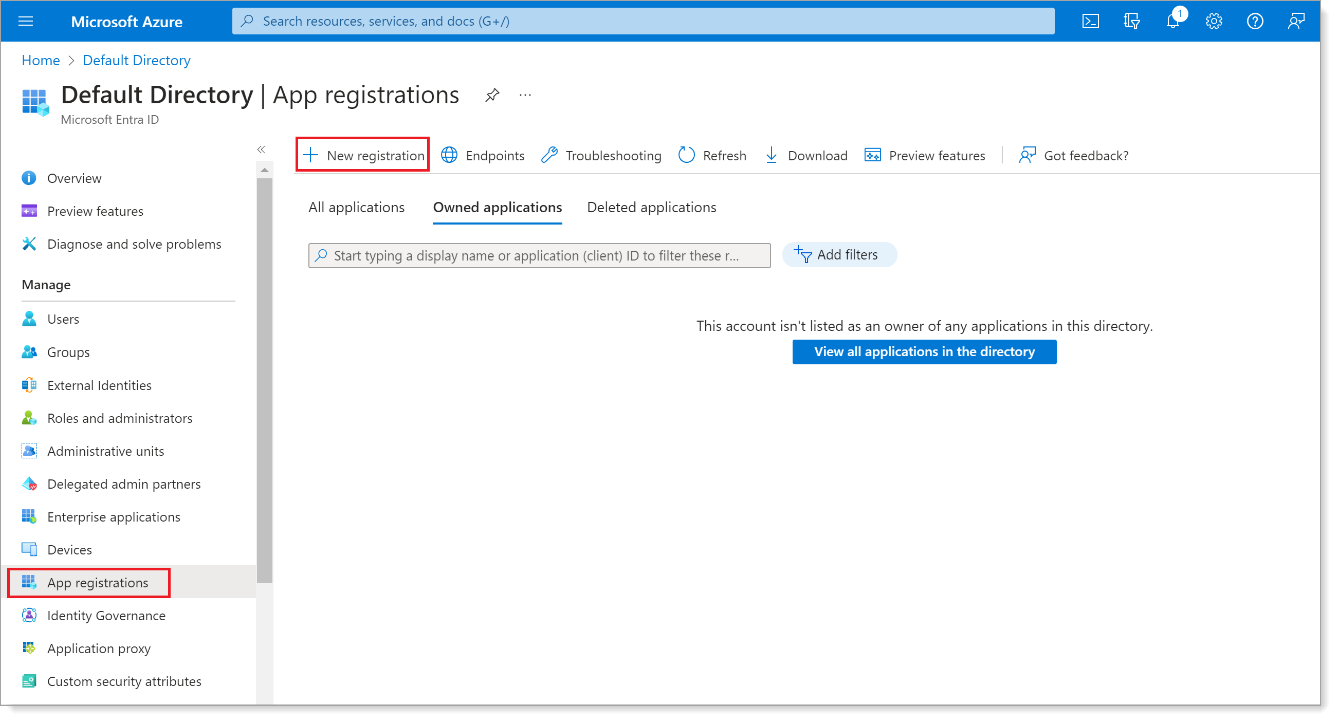
Task: Switch to the All applications tab
Action: click(x=357, y=207)
